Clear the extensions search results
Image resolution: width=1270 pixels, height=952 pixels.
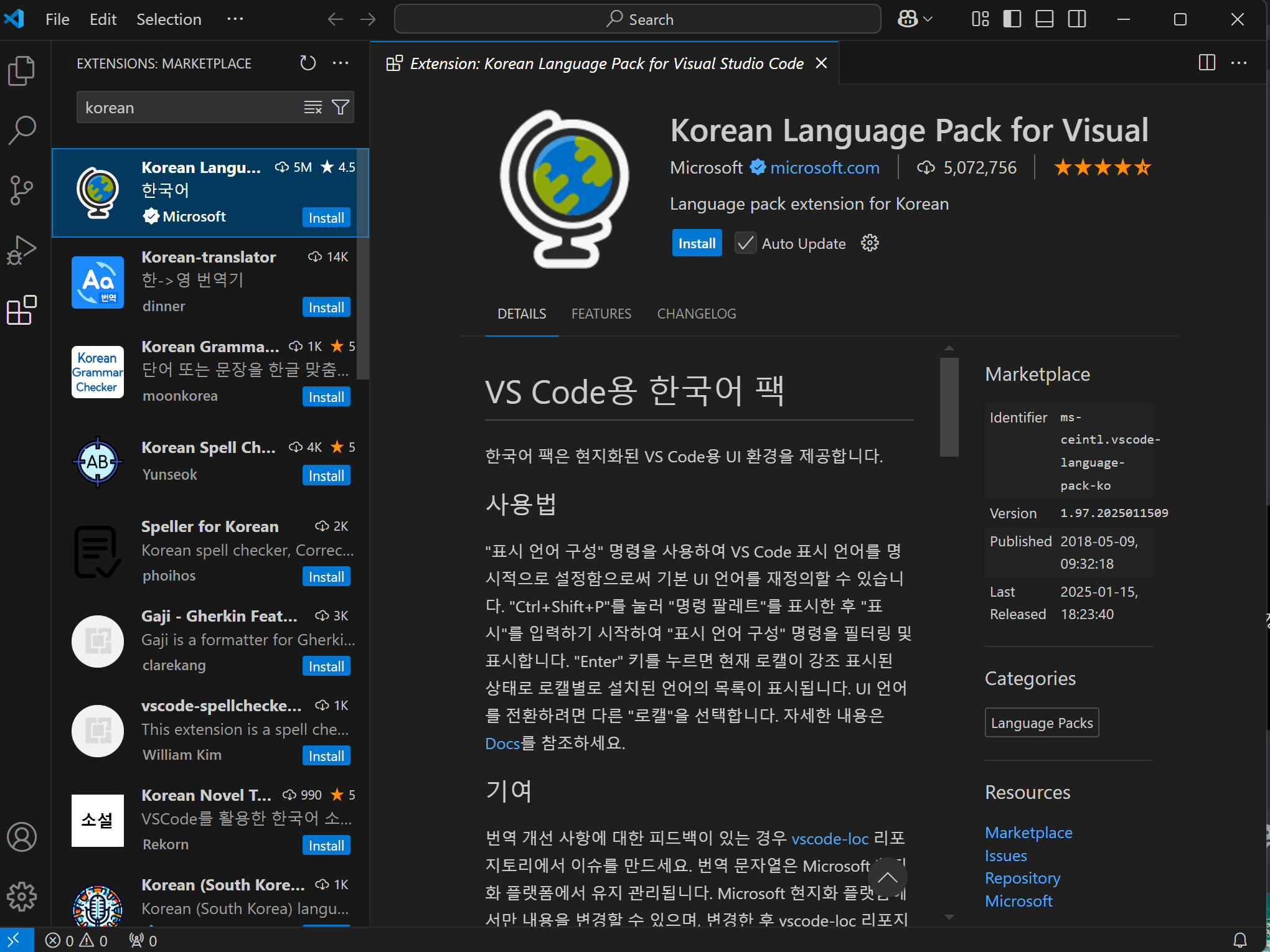313,108
